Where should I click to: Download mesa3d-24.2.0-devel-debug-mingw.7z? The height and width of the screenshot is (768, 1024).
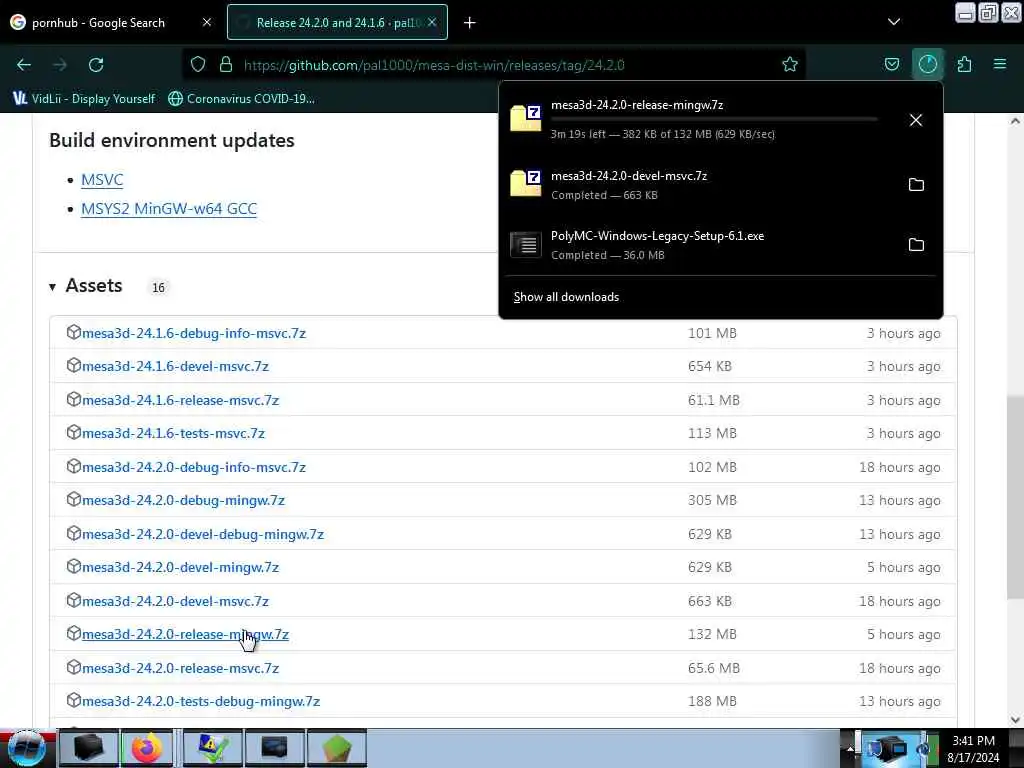tap(203, 534)
